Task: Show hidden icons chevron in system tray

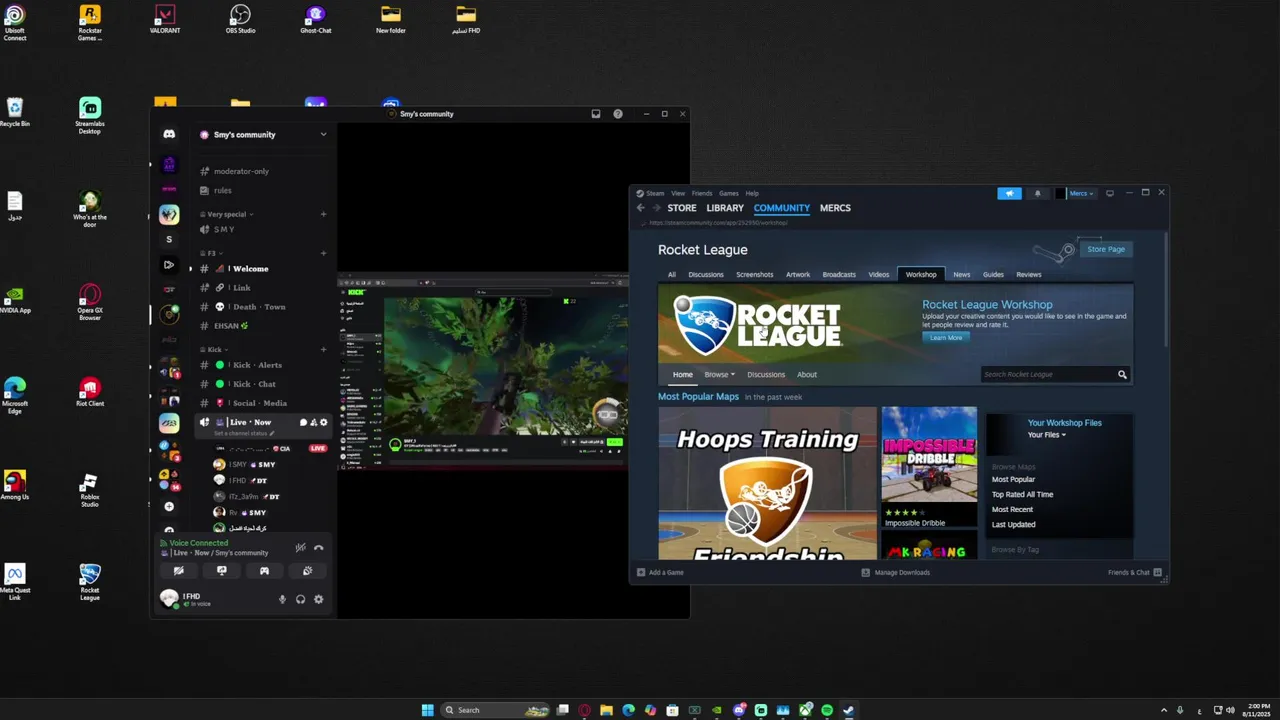Action: tap(1163, 710)
